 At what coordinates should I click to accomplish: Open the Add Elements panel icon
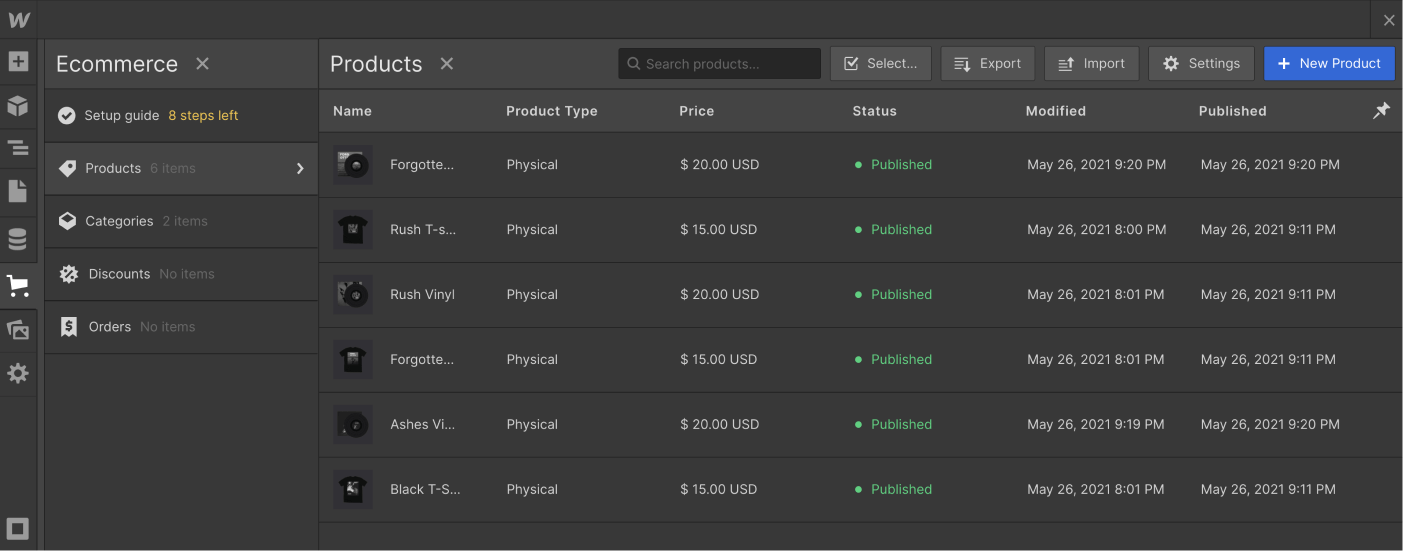coord(18,62)
